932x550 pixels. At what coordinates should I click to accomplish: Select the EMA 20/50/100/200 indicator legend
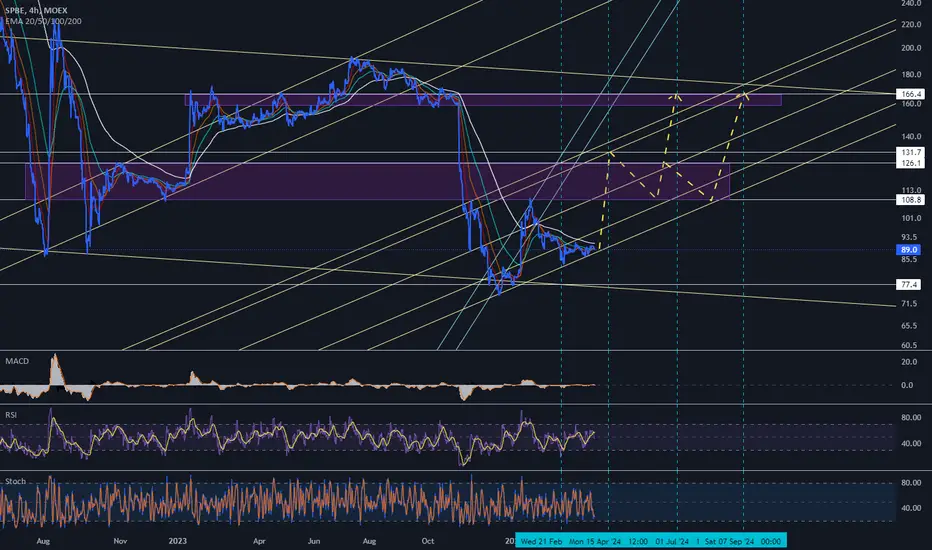(x=43, y=21)
